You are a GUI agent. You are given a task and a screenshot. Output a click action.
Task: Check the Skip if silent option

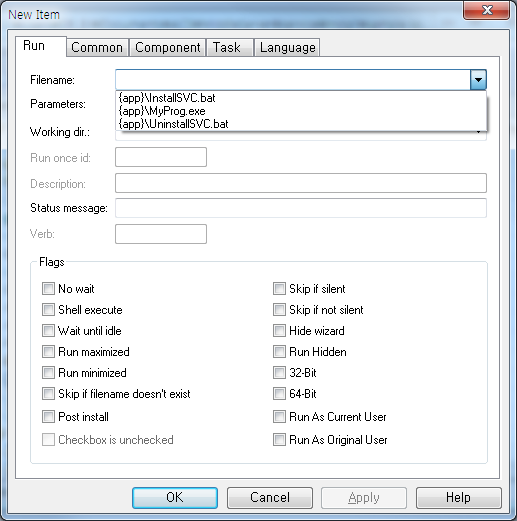pos(279,289)
